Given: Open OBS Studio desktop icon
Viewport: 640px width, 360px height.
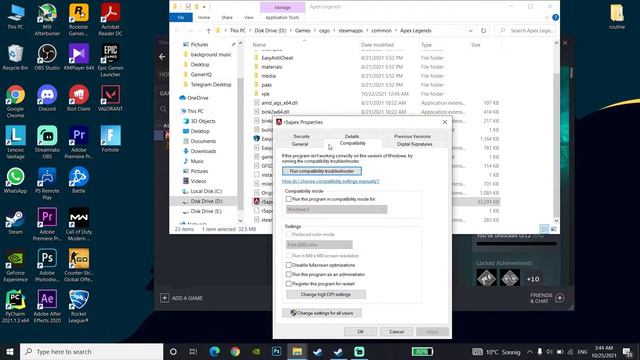Looking at the screenshot, I should click(47, 57).
